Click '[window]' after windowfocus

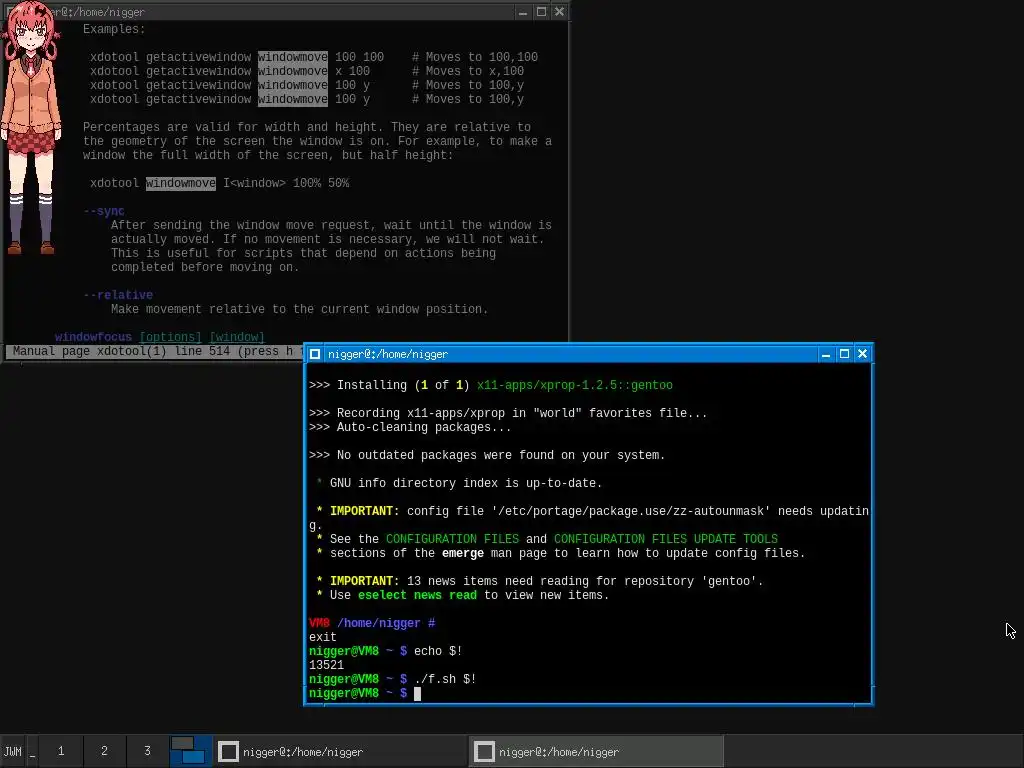pos(237,337)
